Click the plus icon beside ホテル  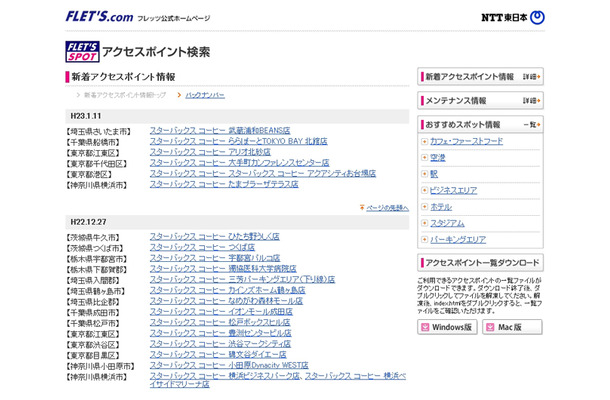tap(424, 207)
